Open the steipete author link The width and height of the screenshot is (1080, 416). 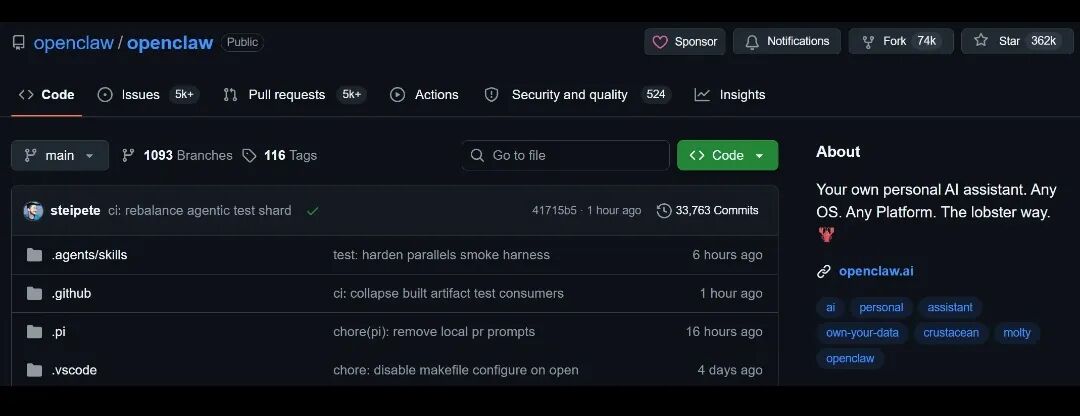75,211
